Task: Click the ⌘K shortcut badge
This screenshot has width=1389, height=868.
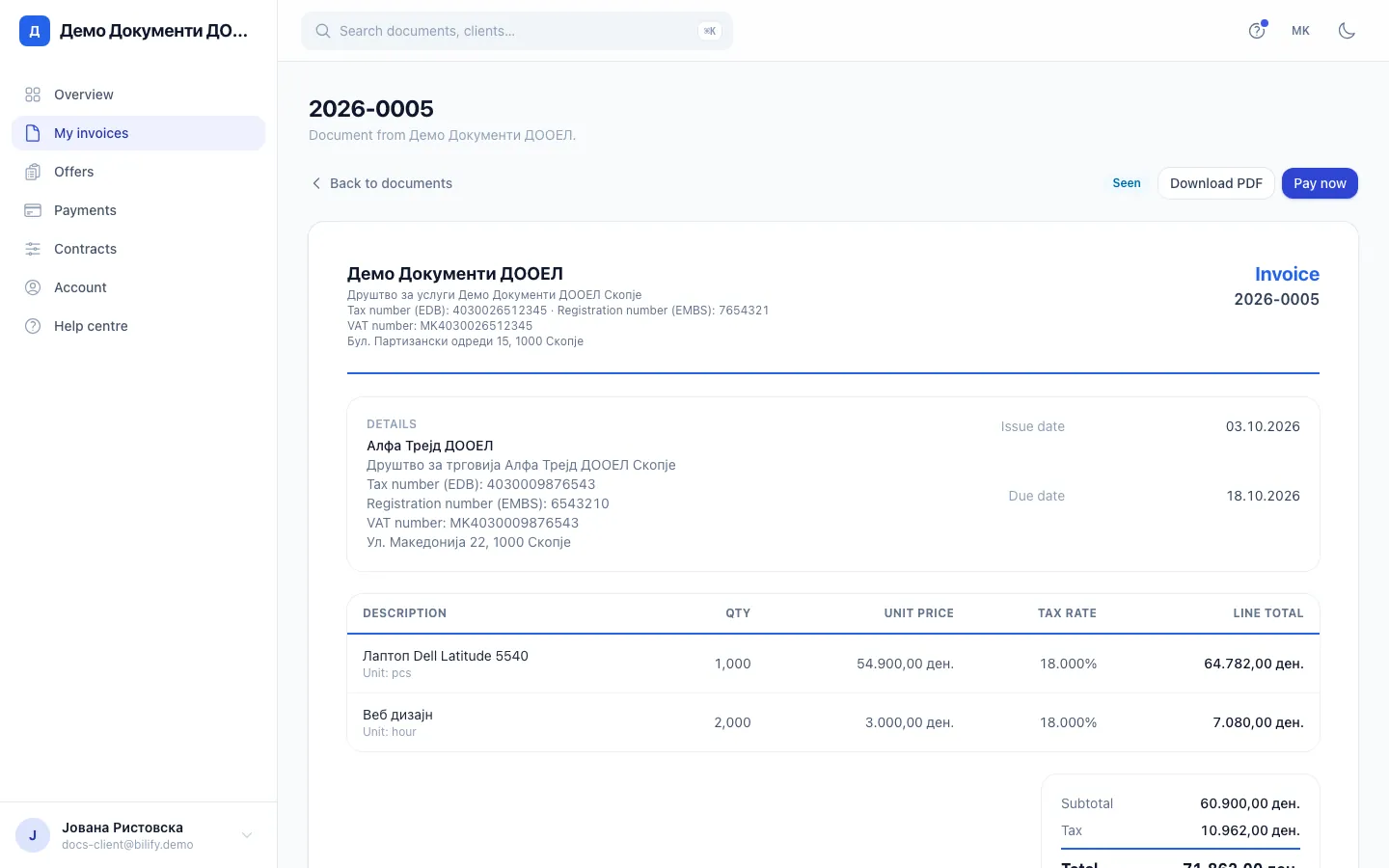Action: point(710,31)
